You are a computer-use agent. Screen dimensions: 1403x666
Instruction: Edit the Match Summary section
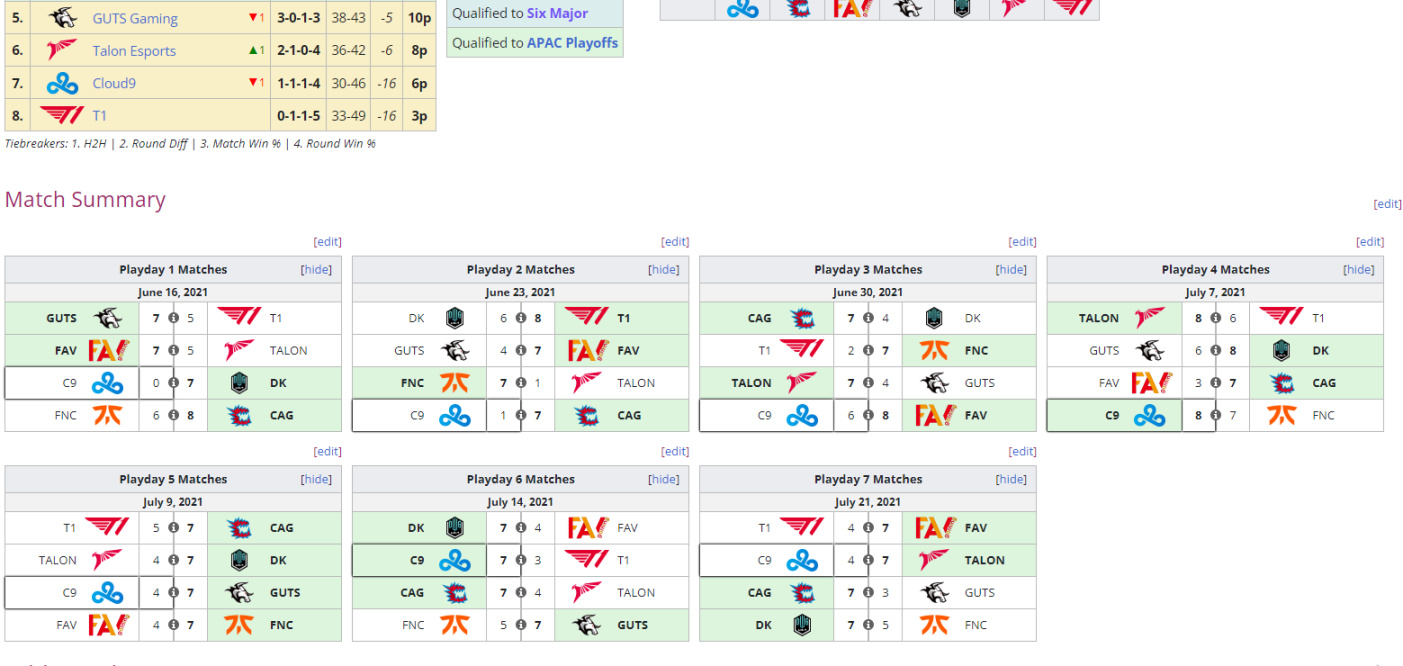pos(1387,204)
